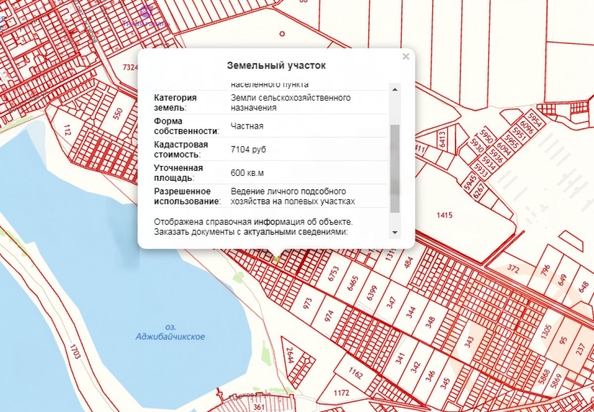Select map parcel 7324
Screen dimensions: 594x412
pos(130,67)
